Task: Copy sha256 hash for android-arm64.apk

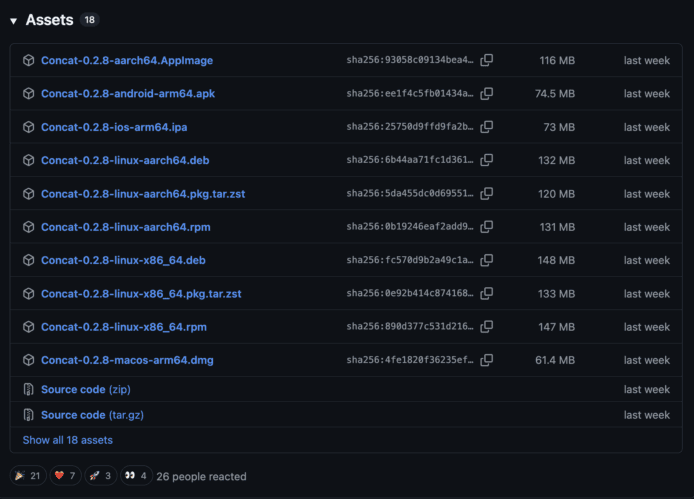Action: (486, 93)
